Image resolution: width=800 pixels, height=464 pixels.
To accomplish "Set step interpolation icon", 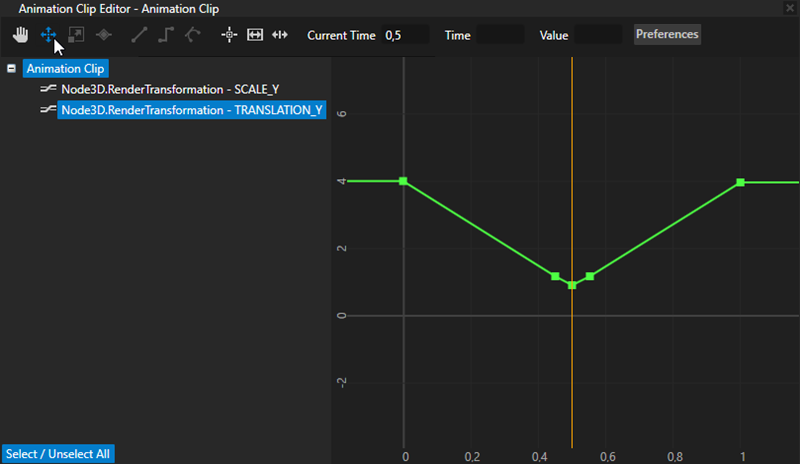I will tap(166, 35).
